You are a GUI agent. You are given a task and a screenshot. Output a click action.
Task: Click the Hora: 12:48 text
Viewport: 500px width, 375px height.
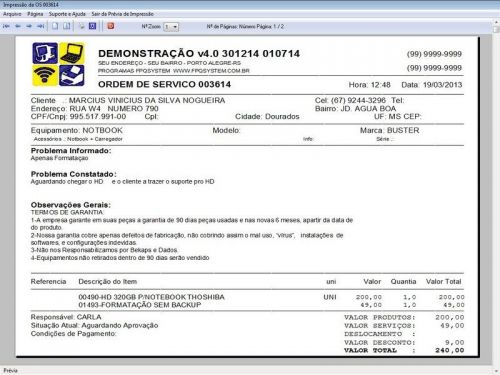pos(370,85)
